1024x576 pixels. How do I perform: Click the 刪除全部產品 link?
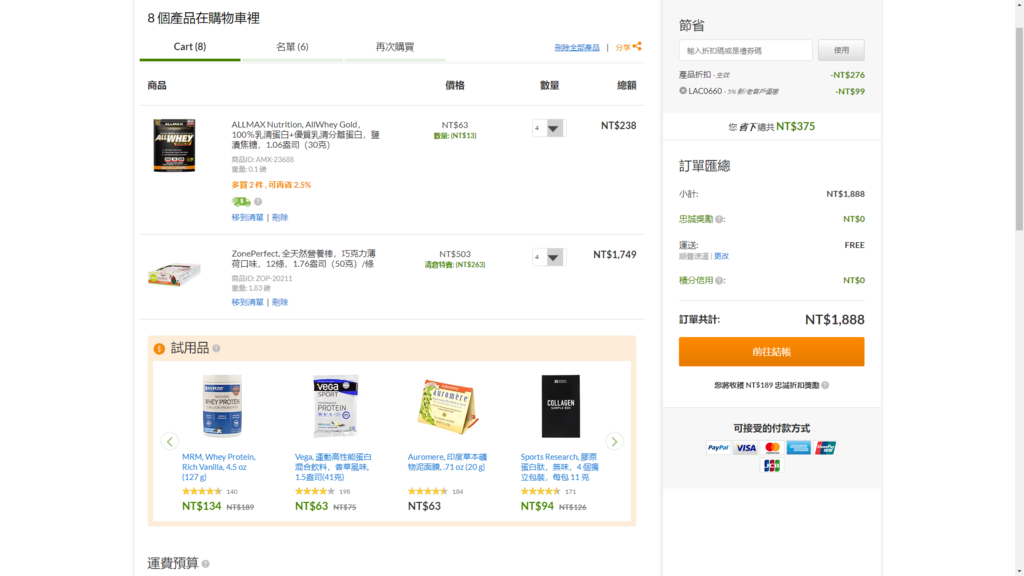tap(577, 47)
